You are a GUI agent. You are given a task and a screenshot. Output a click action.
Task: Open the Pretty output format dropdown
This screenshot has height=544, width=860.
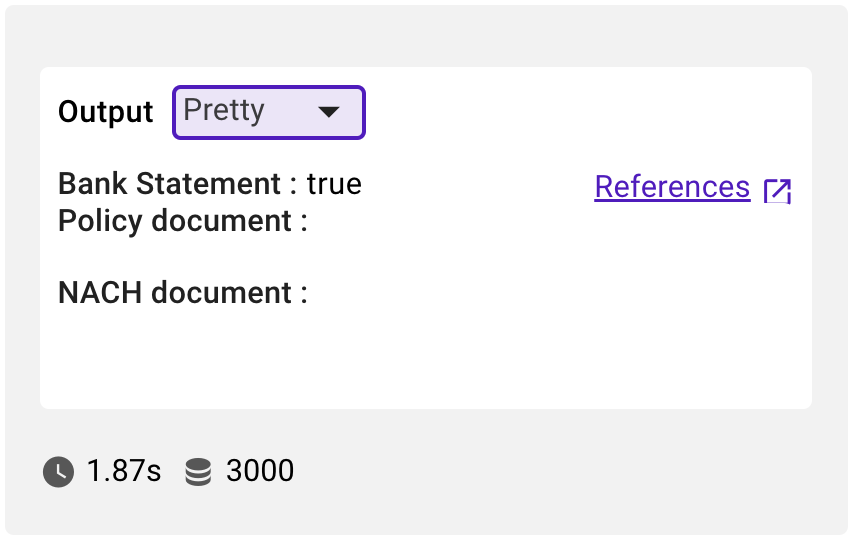(x=269, y=112)
